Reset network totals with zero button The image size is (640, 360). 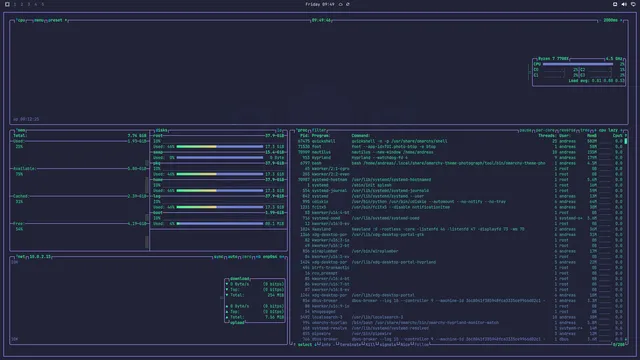pos(247,257)
